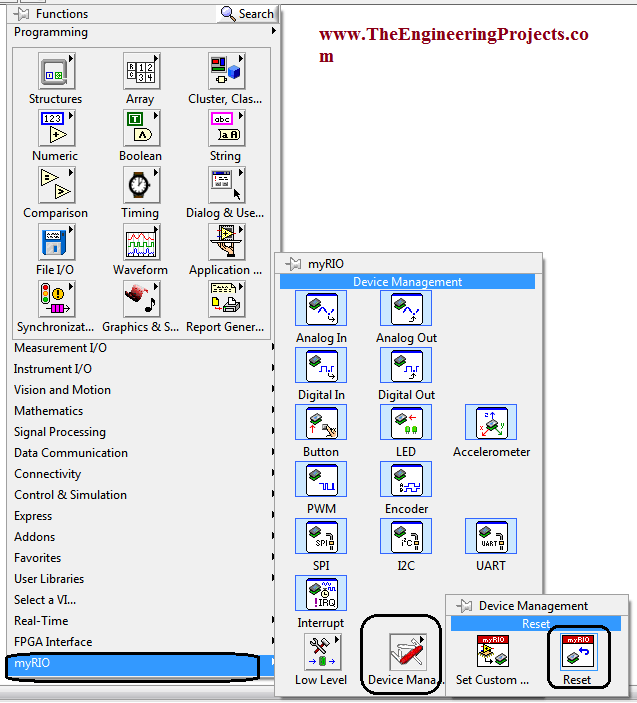Select the PWM VI
The image size is (637, 703).
point(321,479)
